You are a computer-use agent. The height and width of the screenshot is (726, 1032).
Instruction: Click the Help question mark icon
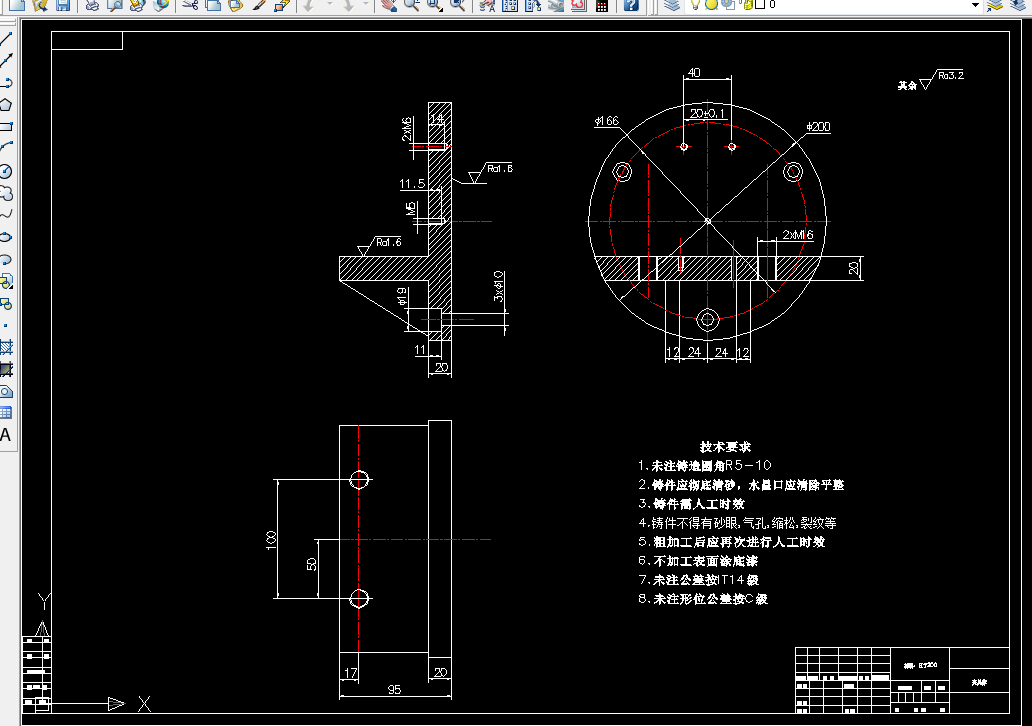pos(631,5)
